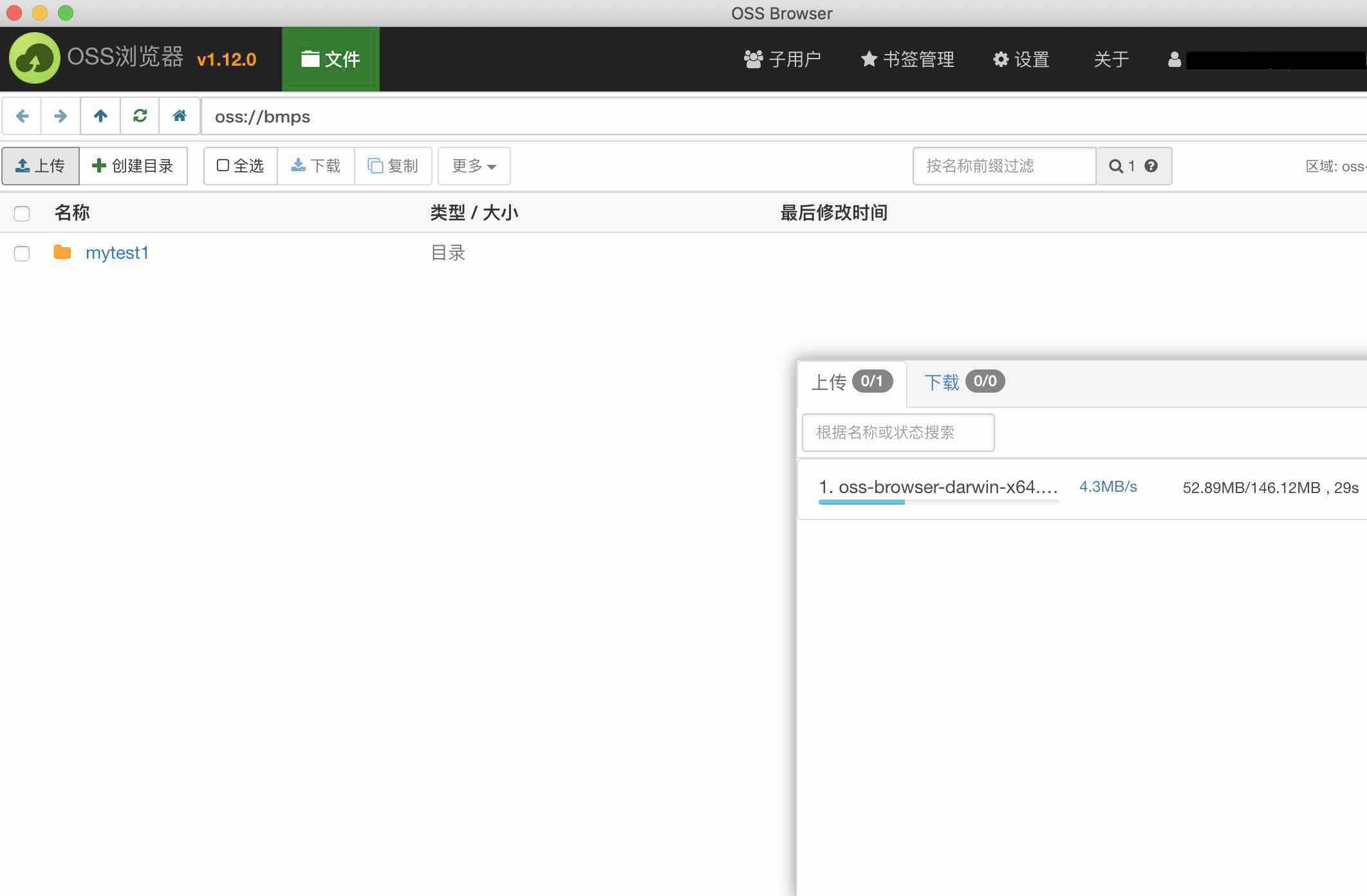Click the v1.12.0 version label

(x=227, y=60)
